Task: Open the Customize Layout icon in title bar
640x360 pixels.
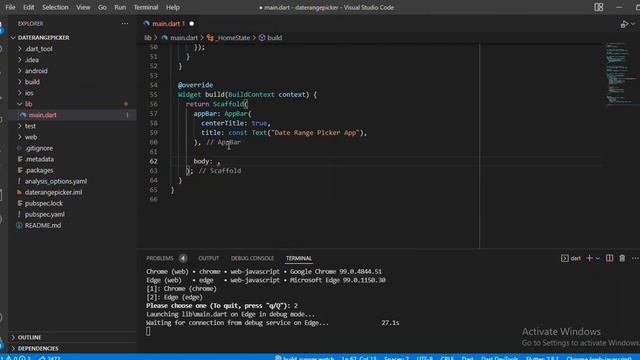Action: (599, 7)
